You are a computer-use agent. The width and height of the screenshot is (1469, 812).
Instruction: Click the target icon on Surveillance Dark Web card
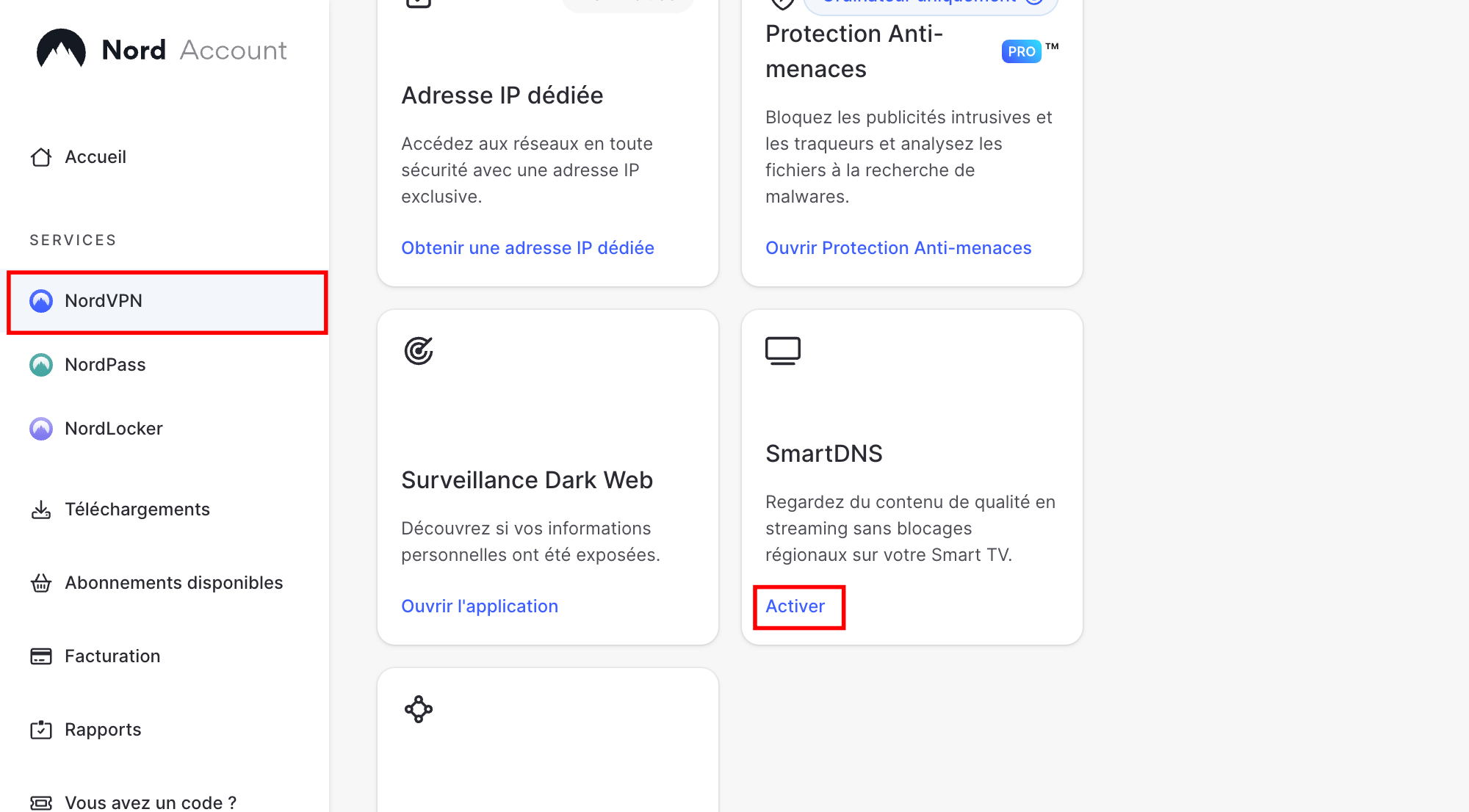419,351
